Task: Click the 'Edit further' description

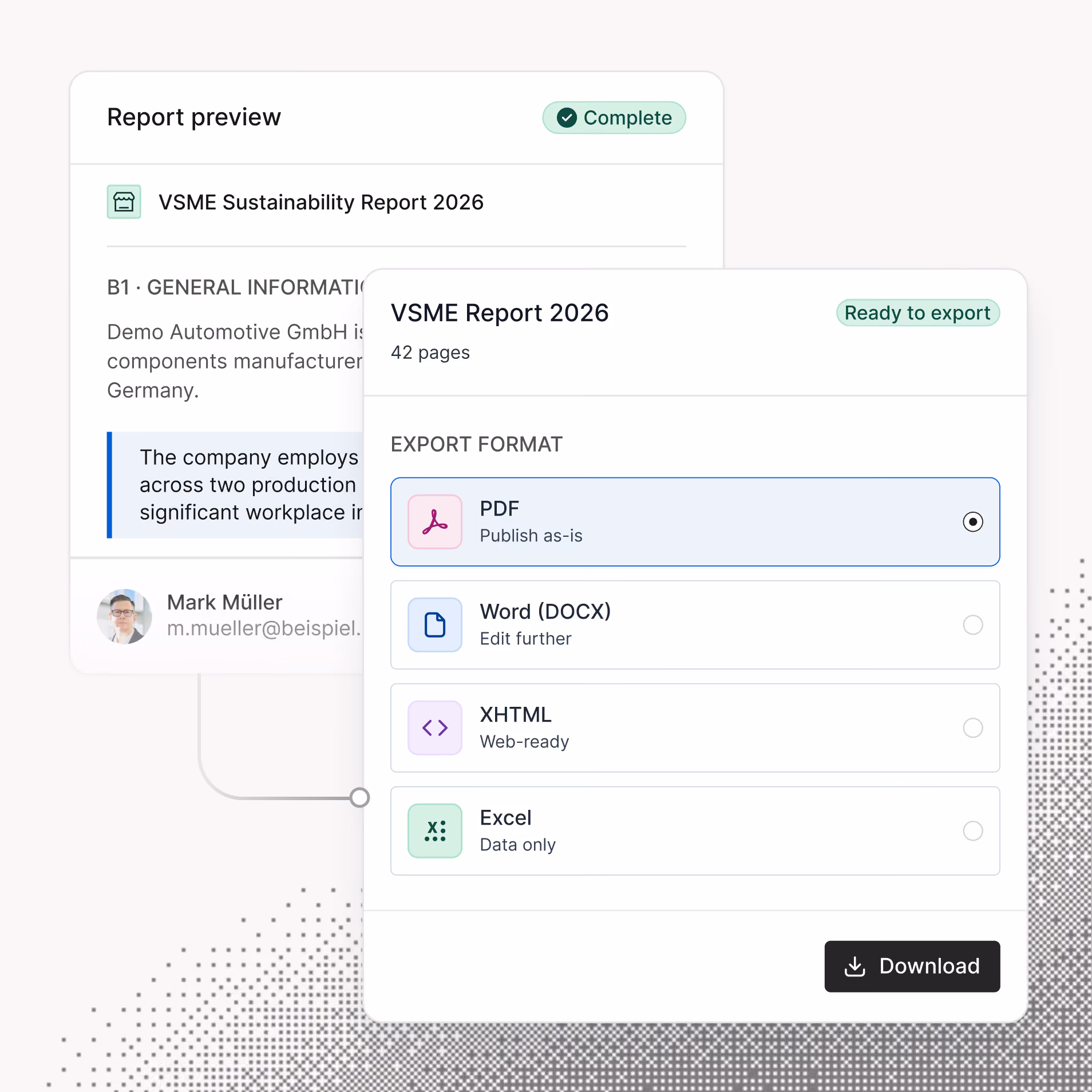Action: tap(526, 639)
